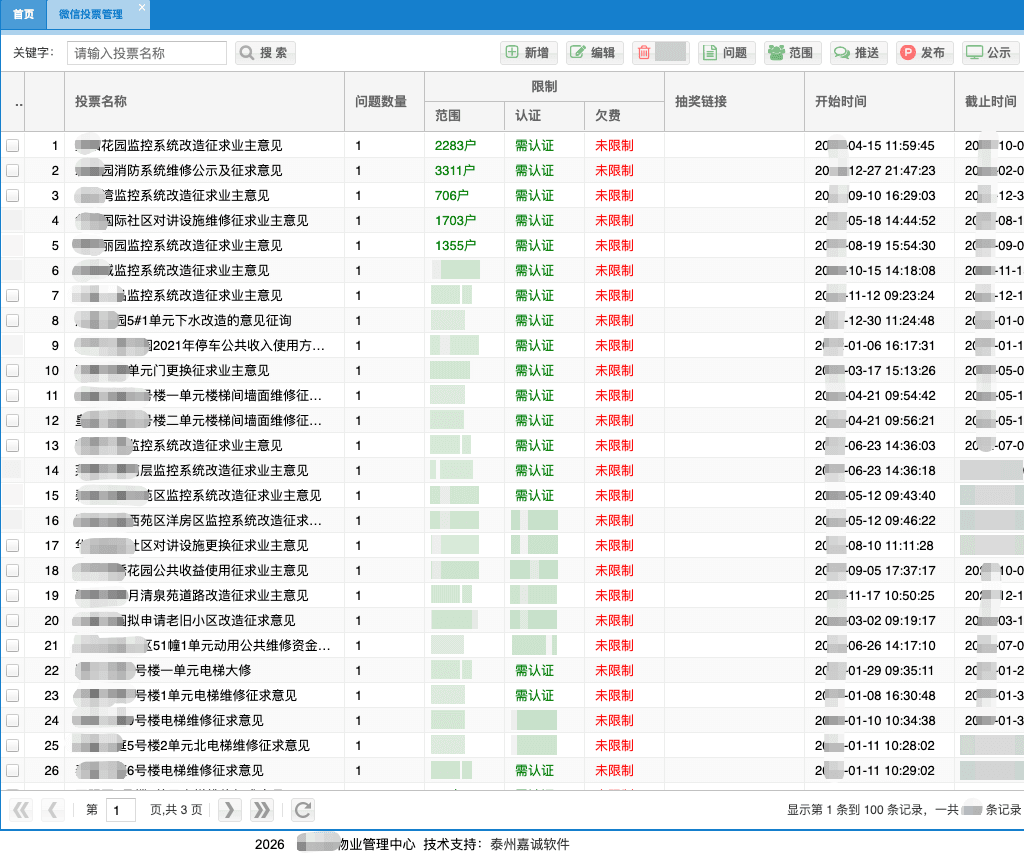1024x854 pixels.
Task: Click the 3311户 scope value
Action: pyautogui.click(x=455, y=170)
